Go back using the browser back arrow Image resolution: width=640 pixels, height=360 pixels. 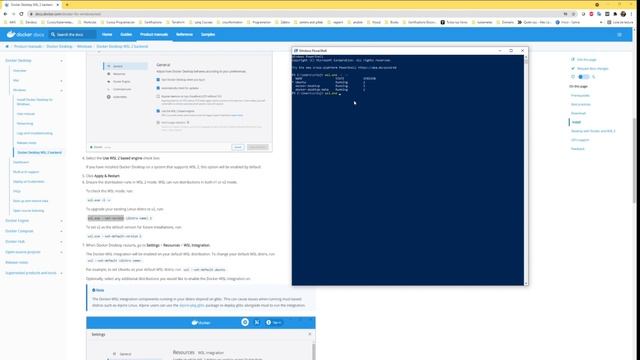5,14
